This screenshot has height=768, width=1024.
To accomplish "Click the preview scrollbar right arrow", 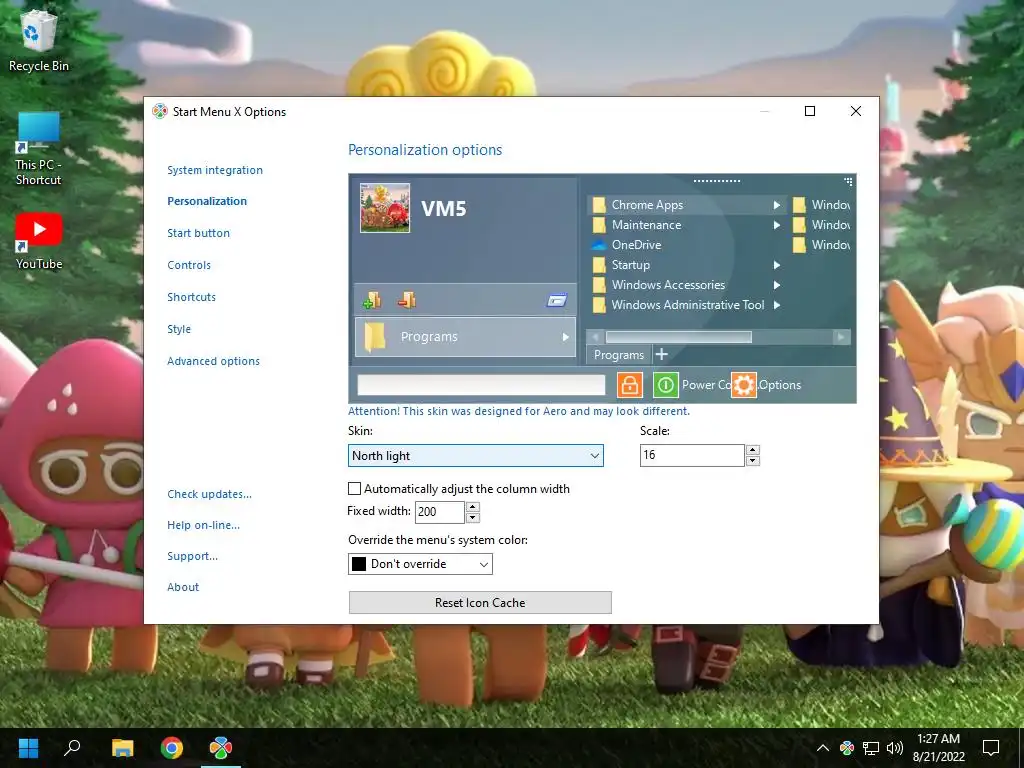I will pos(841,337).
